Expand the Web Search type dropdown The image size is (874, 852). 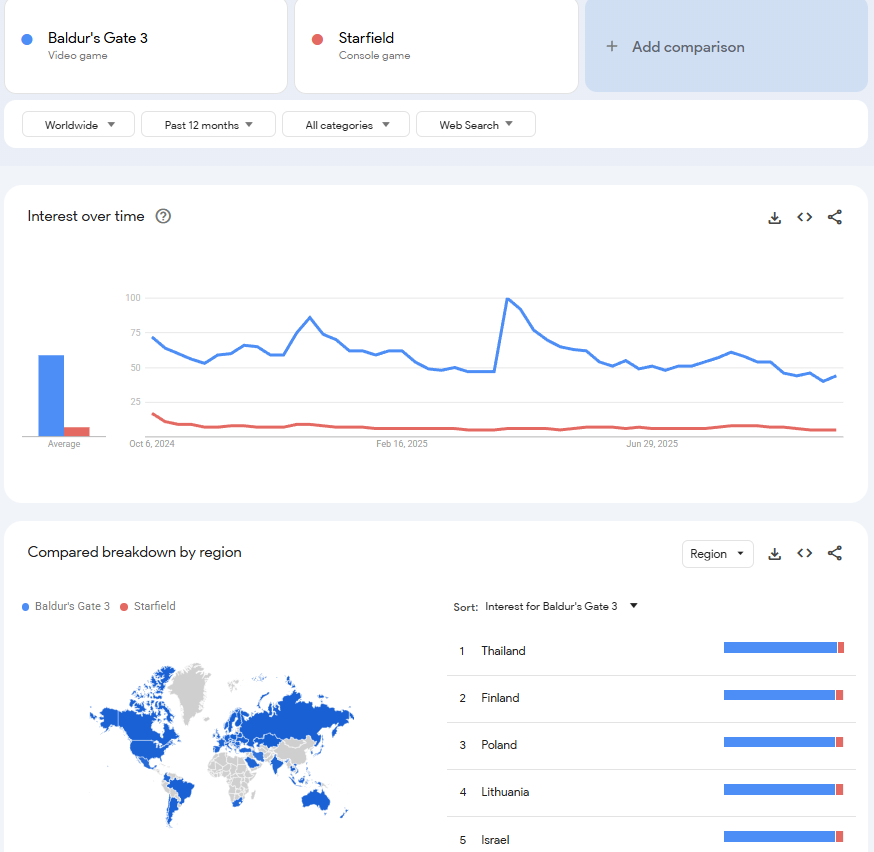[476, 125]
